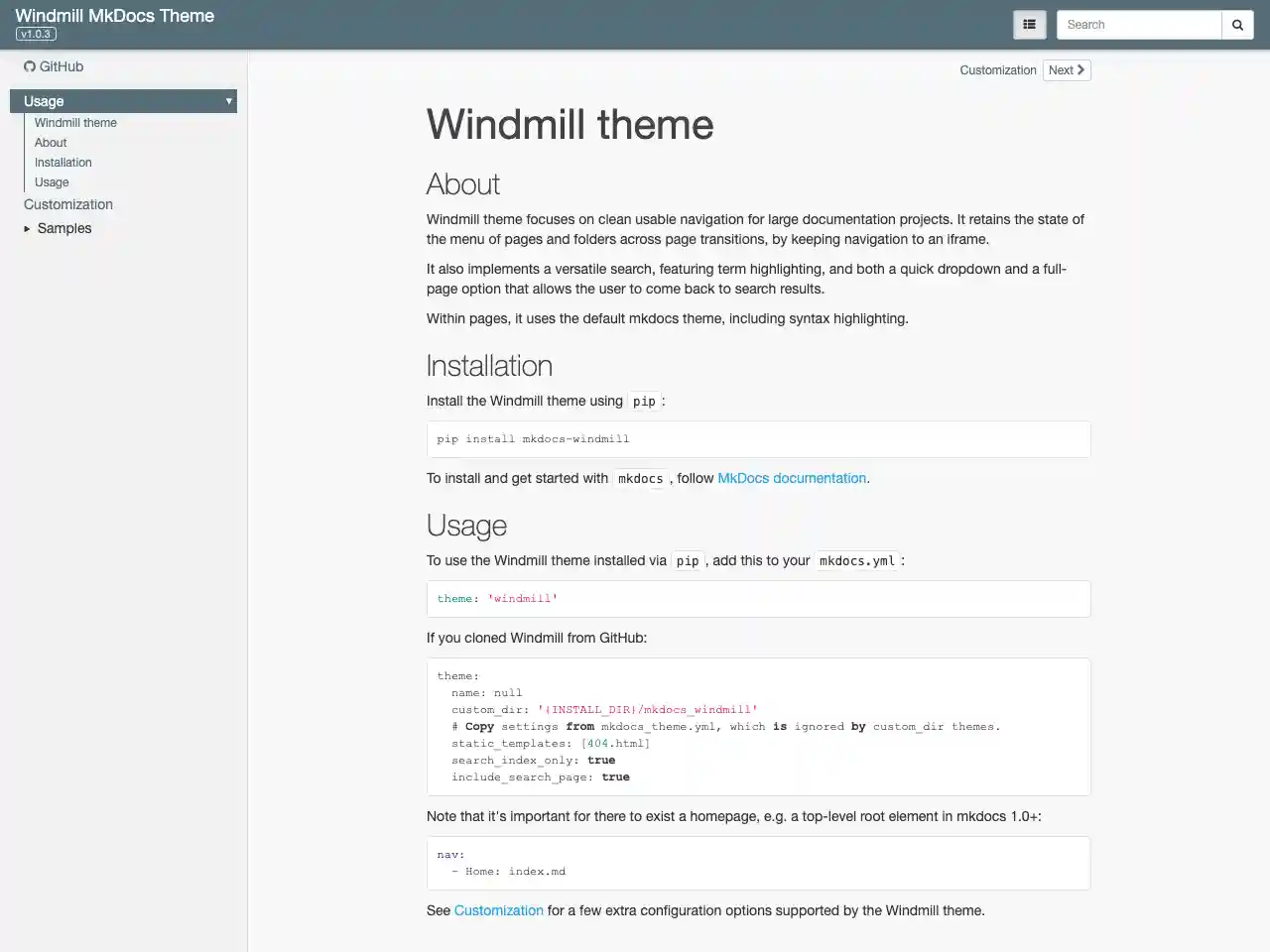Collapse the Usage section using its arrow
1270x952 pixels.
tap(228, 100)
